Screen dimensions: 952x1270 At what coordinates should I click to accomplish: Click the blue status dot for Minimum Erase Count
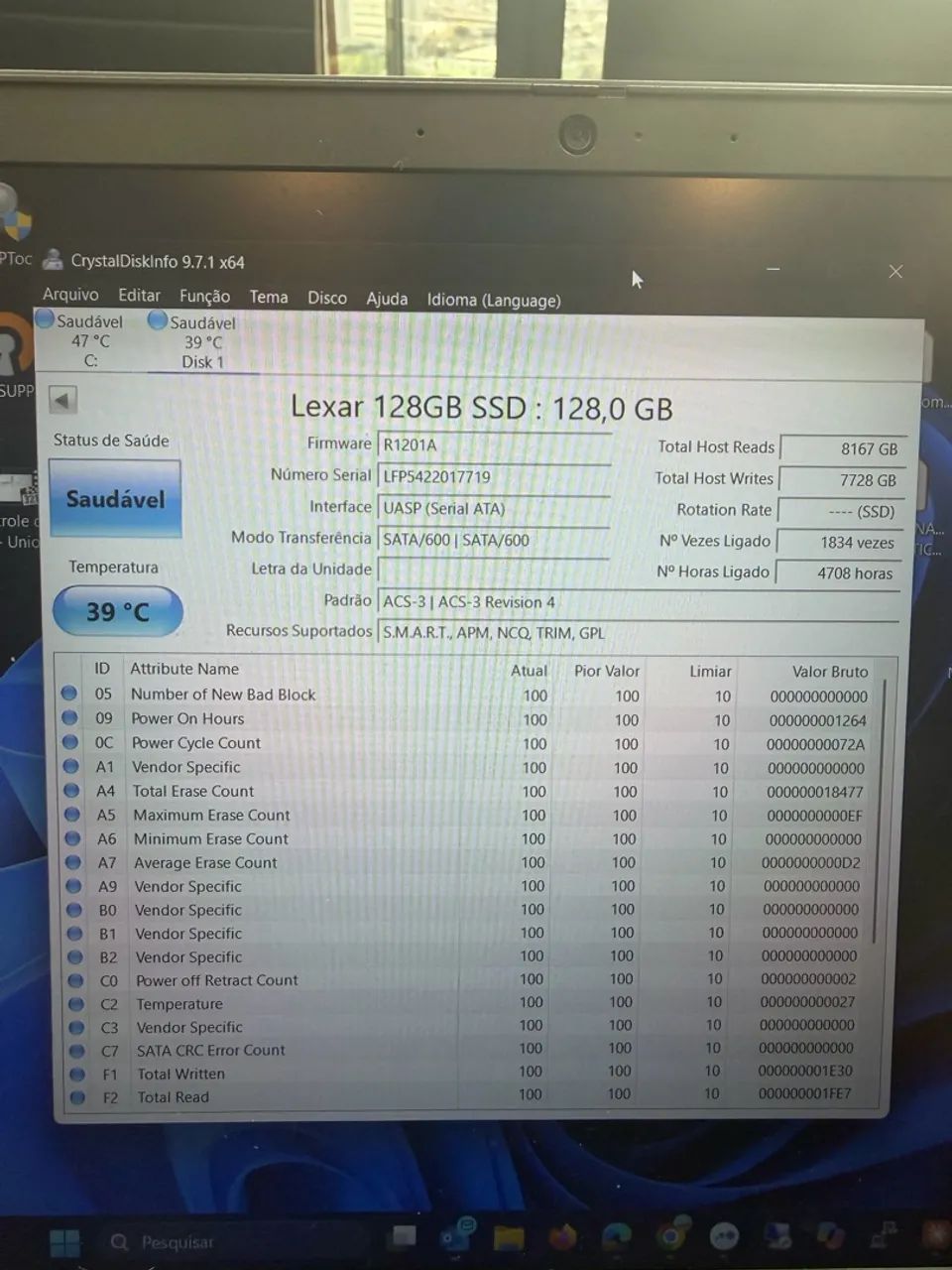click(x=72, y=838)
